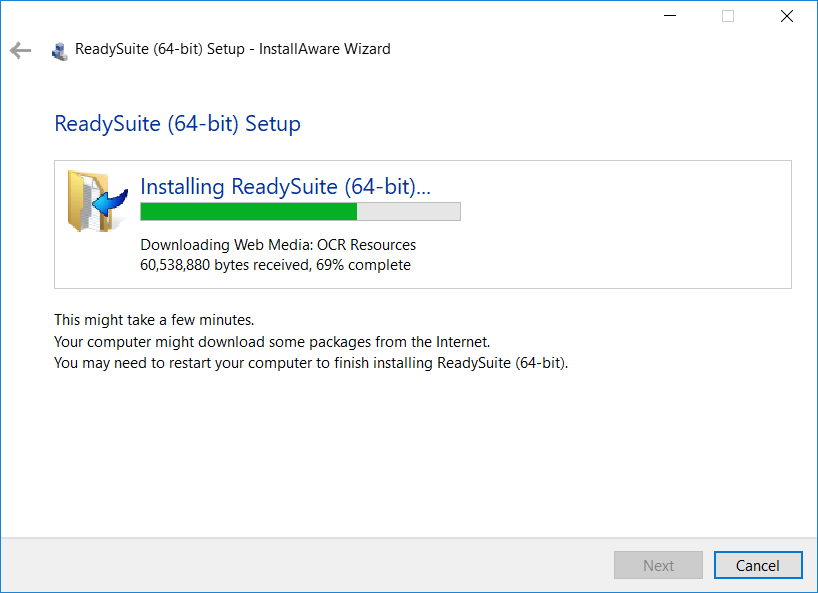Click the InstallAware setup icon in title
Viewport: 818px width, 593px height.
[x=59, y=51]
